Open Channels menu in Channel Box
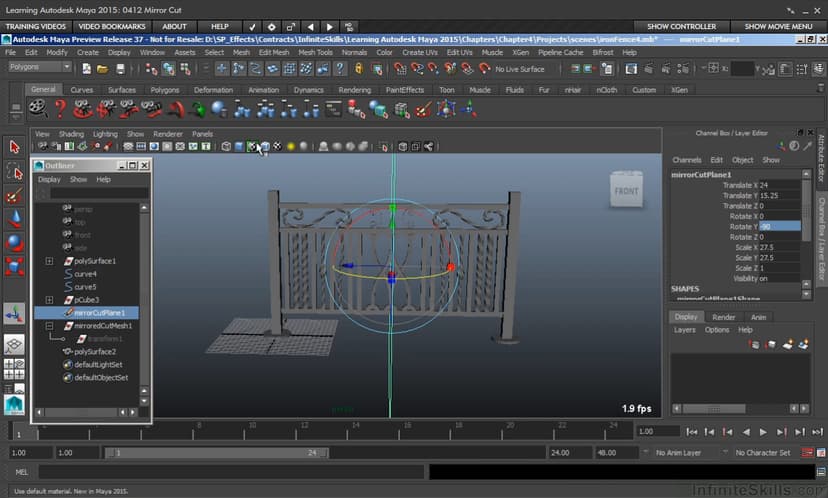The height and width of the screenshot is (498, 828). 686,159
